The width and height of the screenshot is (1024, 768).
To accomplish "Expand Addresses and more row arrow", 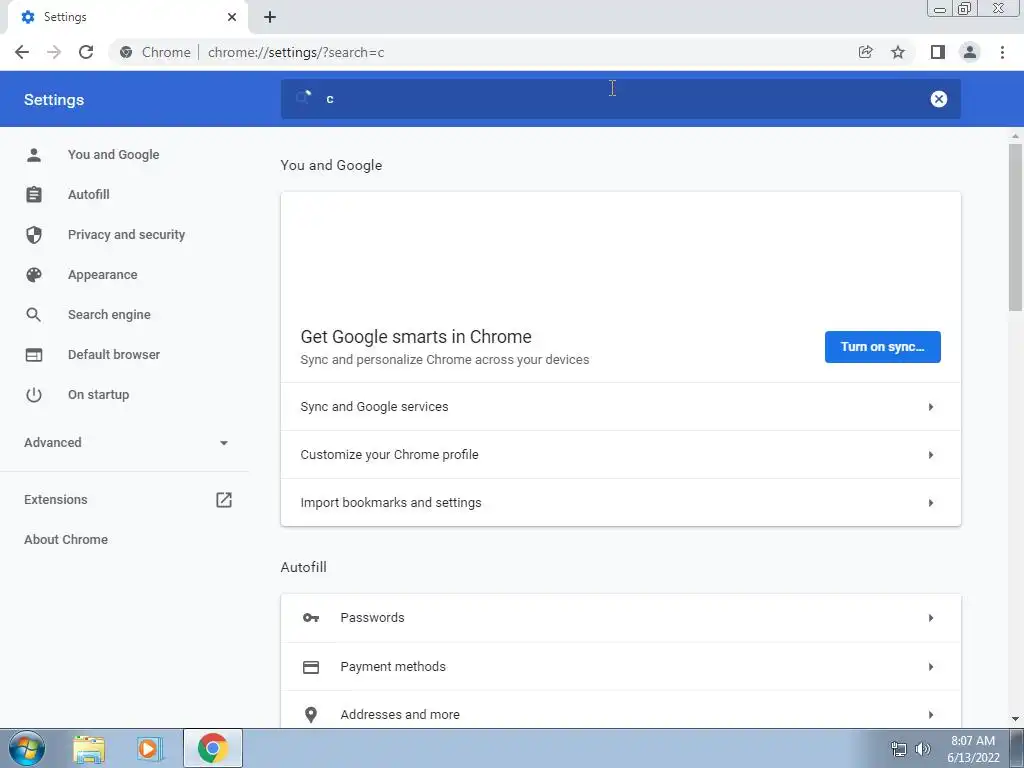I will [931, 714].
